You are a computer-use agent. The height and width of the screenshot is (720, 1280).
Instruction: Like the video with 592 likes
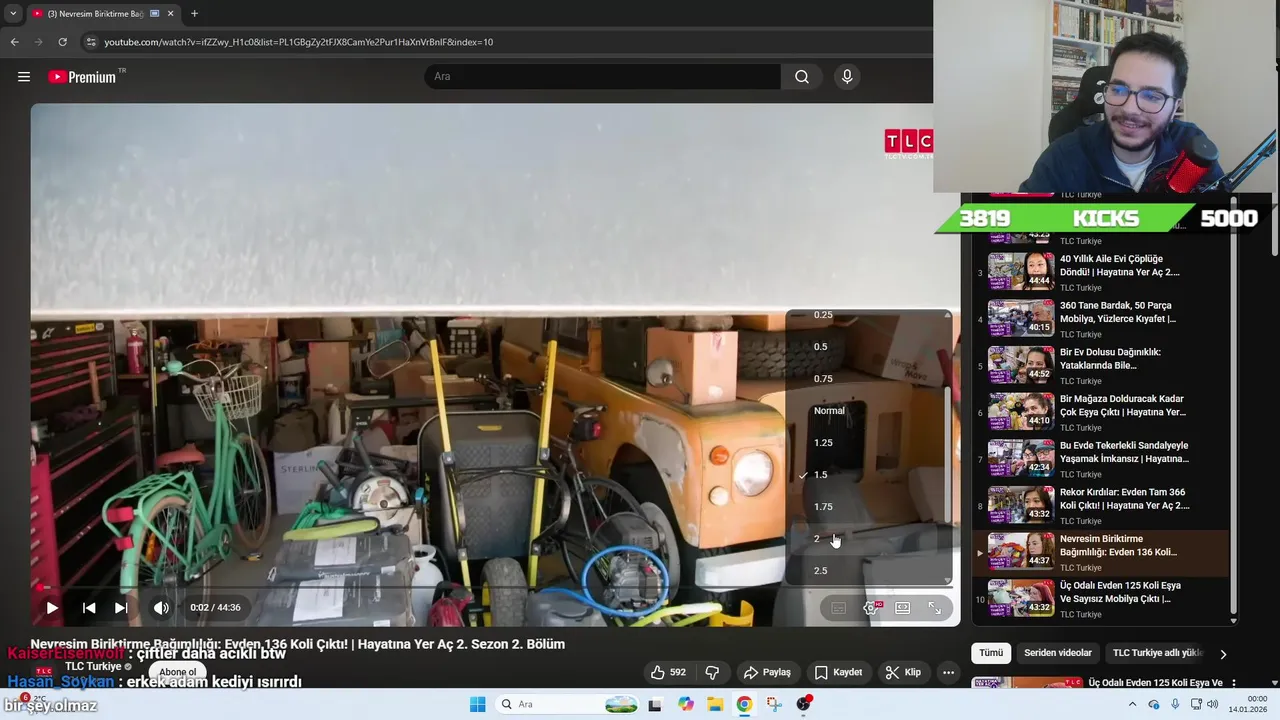pyautogui.click(x=668, y=672)
